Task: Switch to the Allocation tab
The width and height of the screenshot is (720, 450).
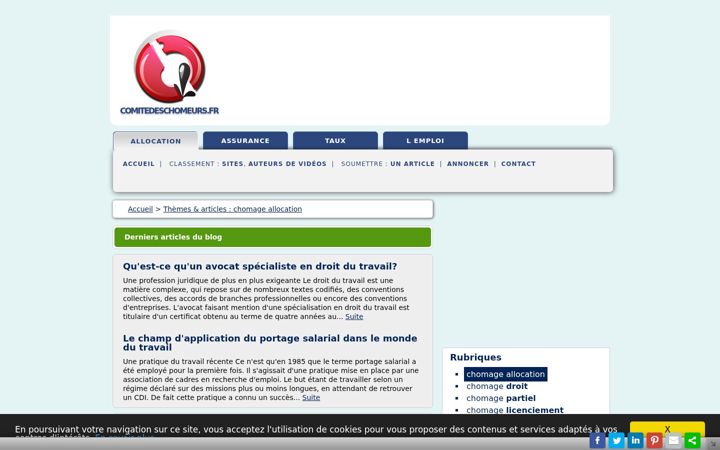Action: [x=156, y=141]
